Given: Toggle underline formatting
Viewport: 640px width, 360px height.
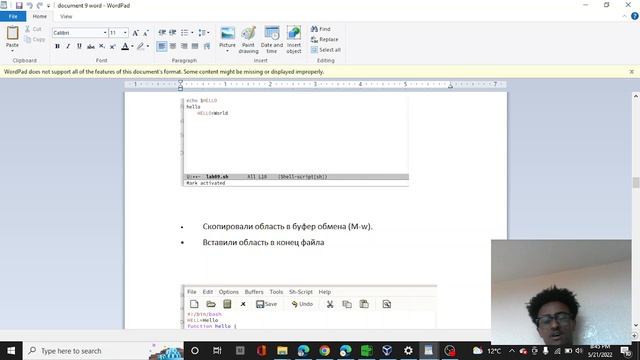Looking at the screenshot, I should click(x=79, y=46).
